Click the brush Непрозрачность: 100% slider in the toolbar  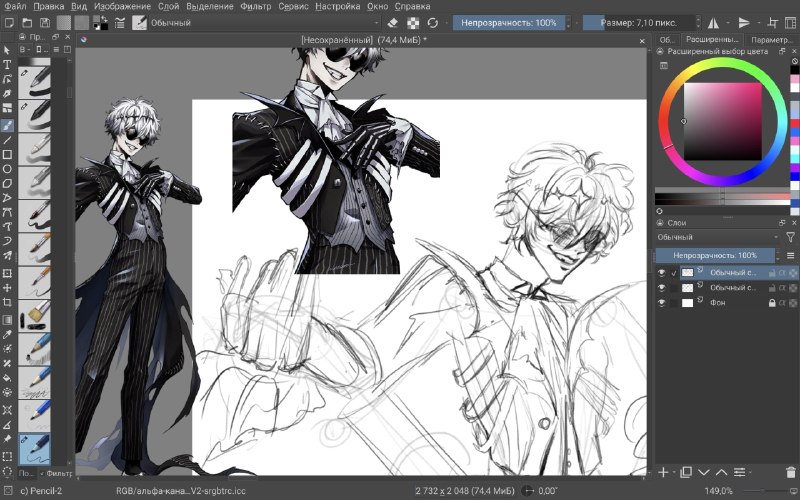509,23
